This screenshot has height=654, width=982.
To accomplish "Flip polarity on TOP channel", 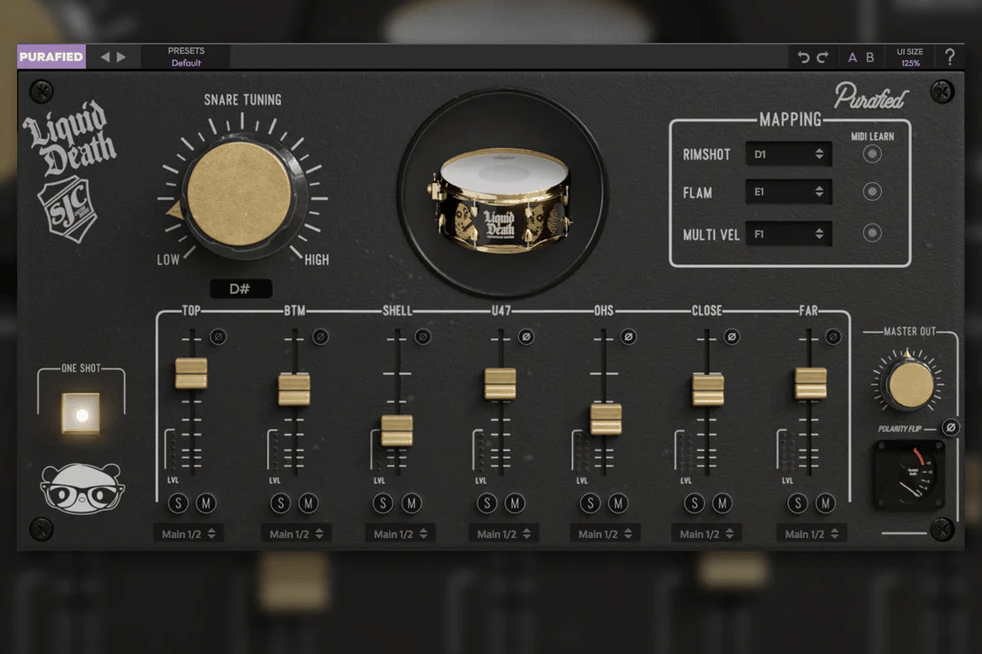I will 218,336.
